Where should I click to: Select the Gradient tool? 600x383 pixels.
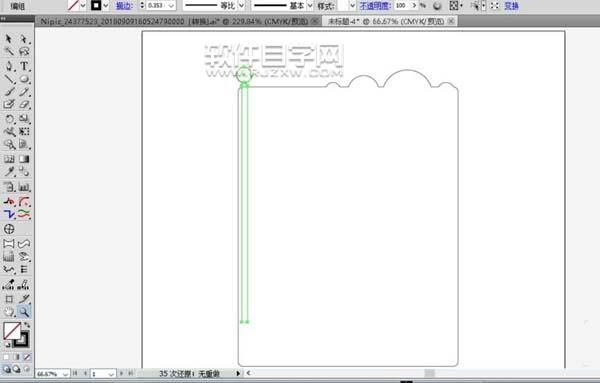point(24,159)
